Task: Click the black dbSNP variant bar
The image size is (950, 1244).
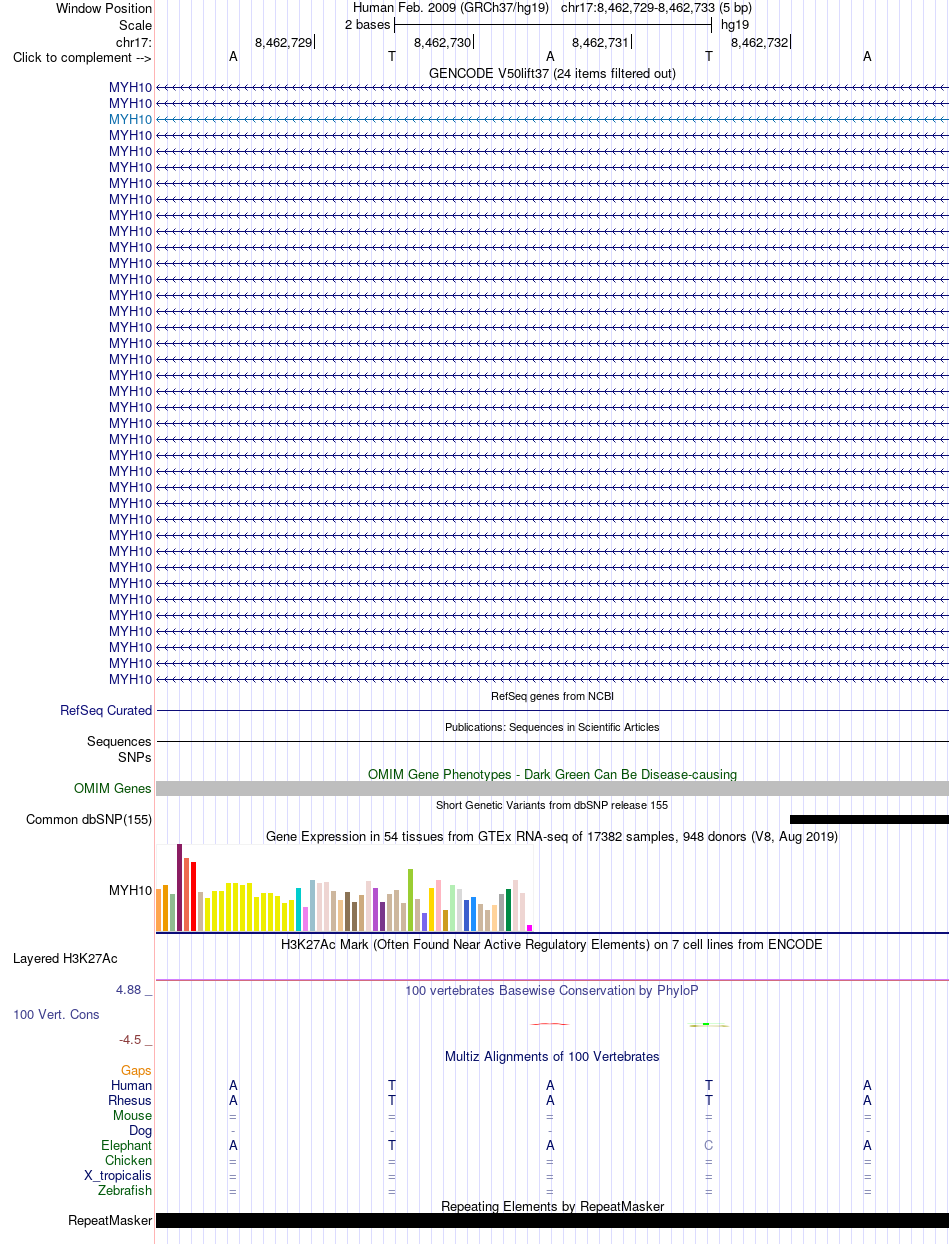Action: (869, 819)
